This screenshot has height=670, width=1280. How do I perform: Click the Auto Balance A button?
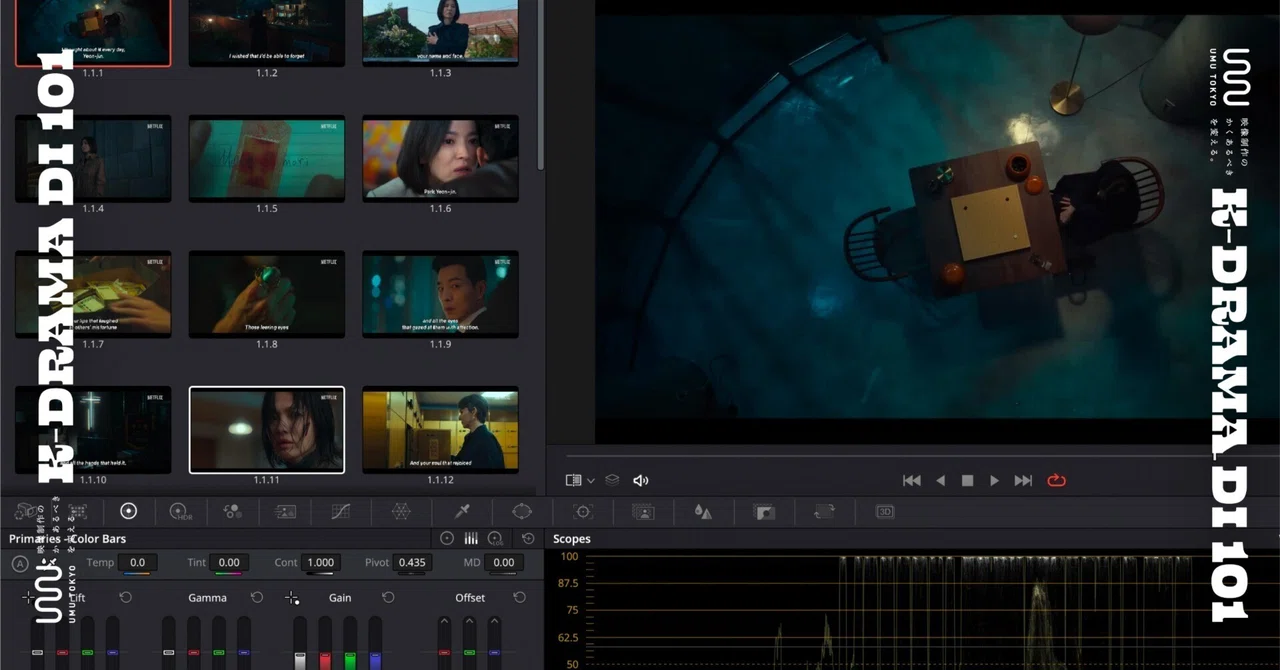(20, 563)
